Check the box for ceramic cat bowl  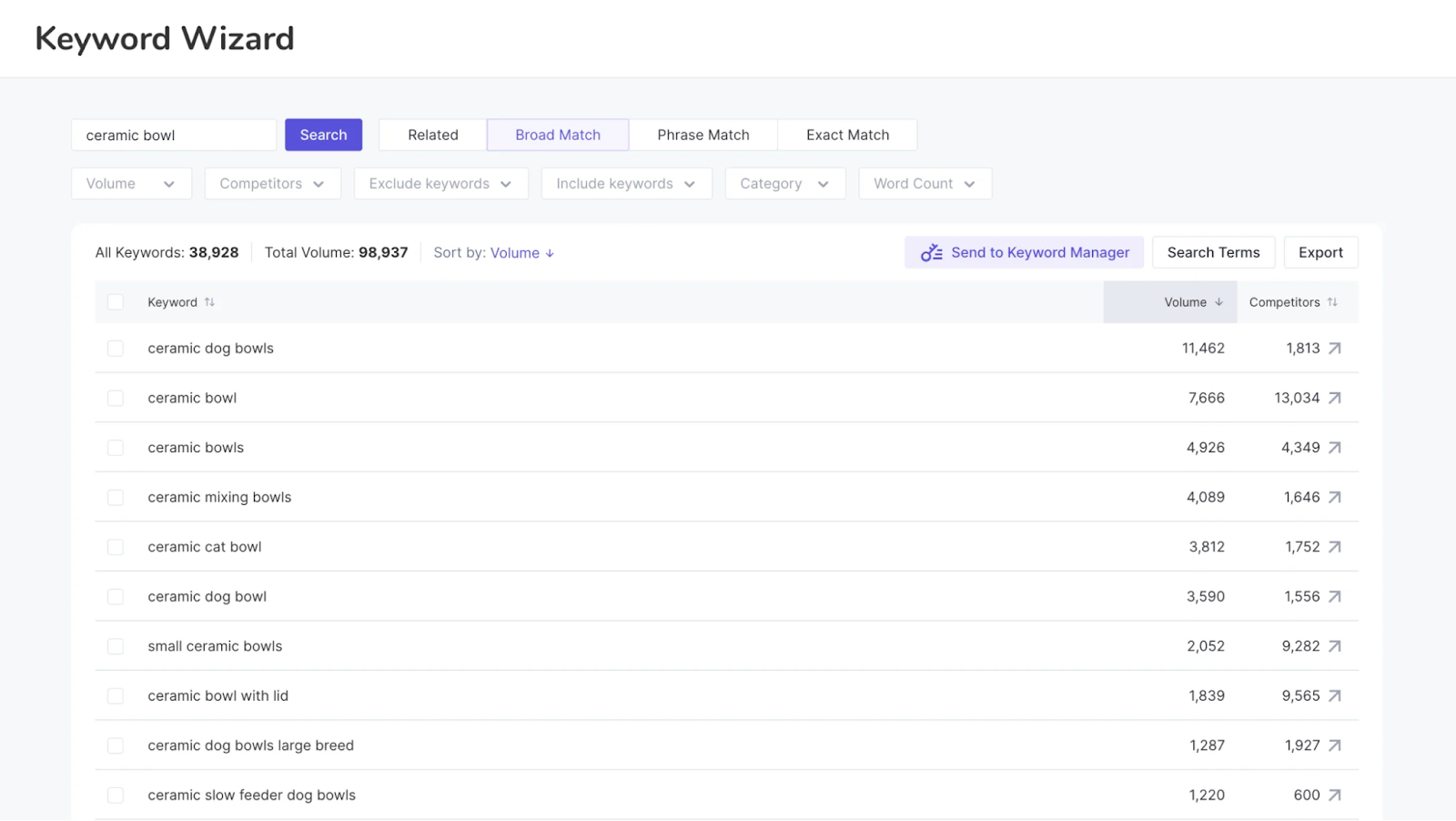click(x=116, y=547)
